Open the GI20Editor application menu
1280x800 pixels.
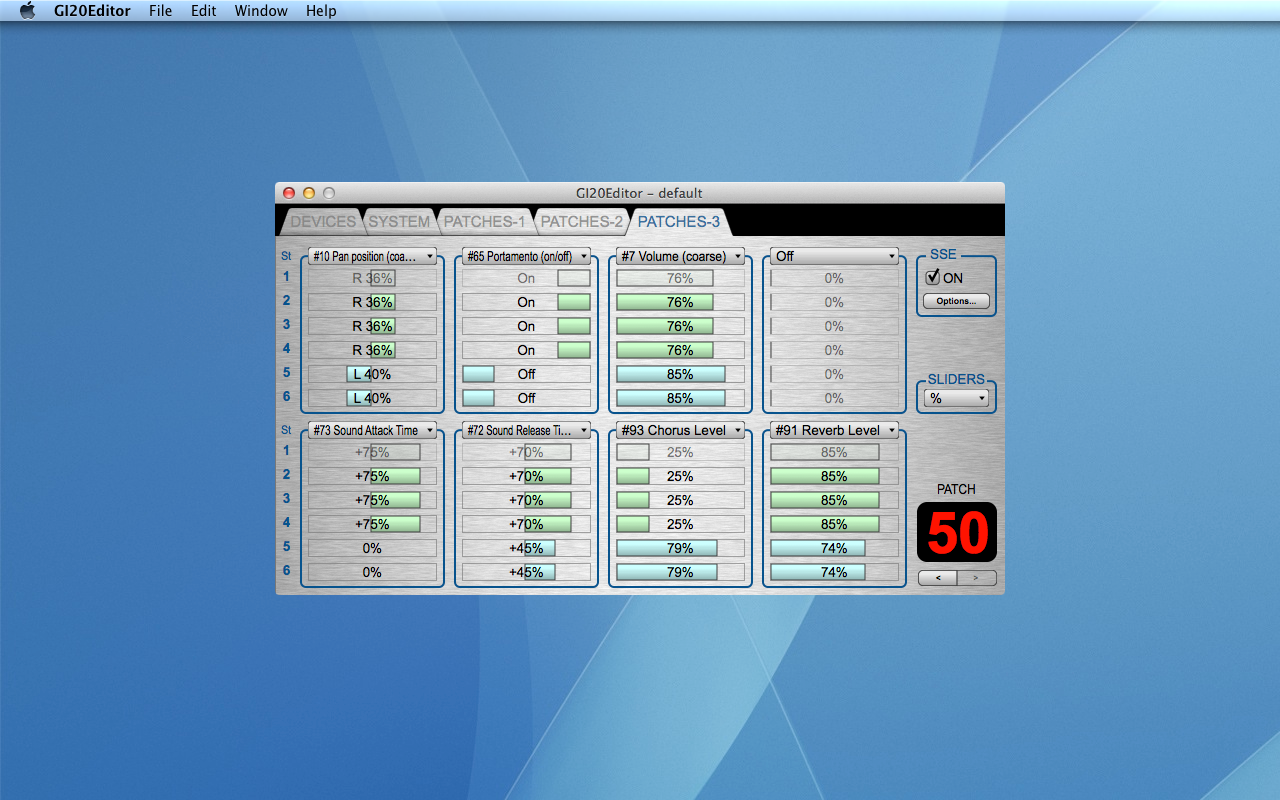tap(92, 11)
